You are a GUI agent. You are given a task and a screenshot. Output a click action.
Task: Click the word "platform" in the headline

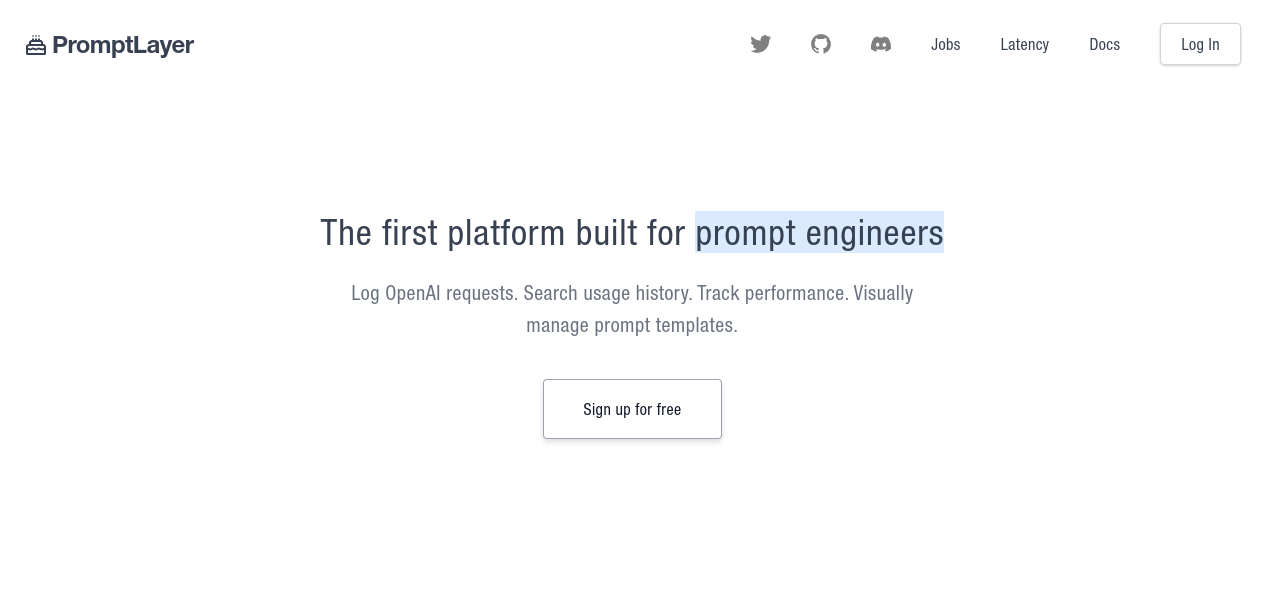click(x=506, y=233)
